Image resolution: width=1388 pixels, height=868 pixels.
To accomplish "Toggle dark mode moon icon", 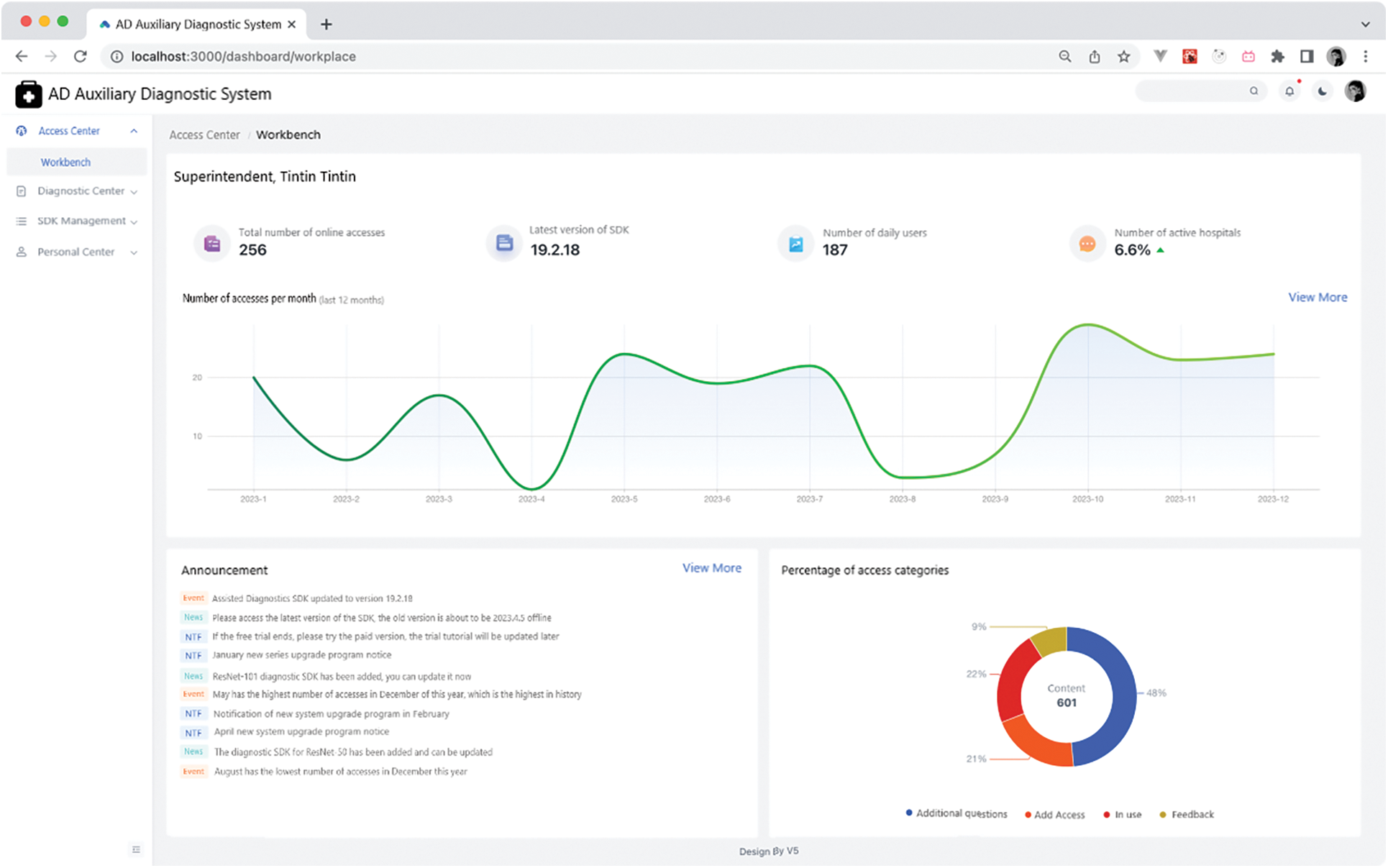I will pyautogui.click(x=1322, y=91).
